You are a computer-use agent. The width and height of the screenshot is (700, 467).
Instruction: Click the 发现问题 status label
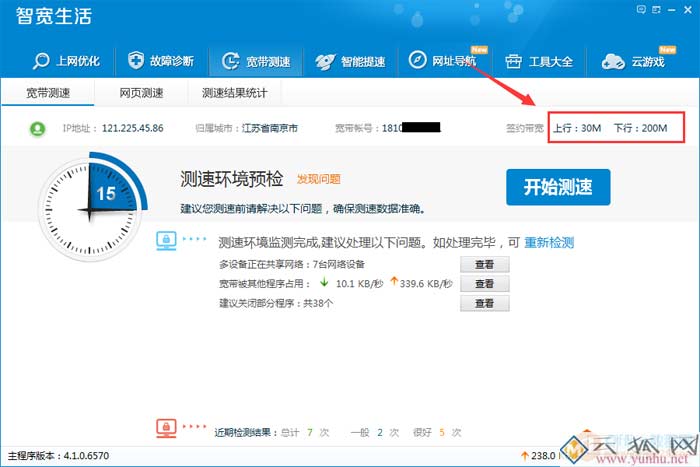[x=319, y=179]
